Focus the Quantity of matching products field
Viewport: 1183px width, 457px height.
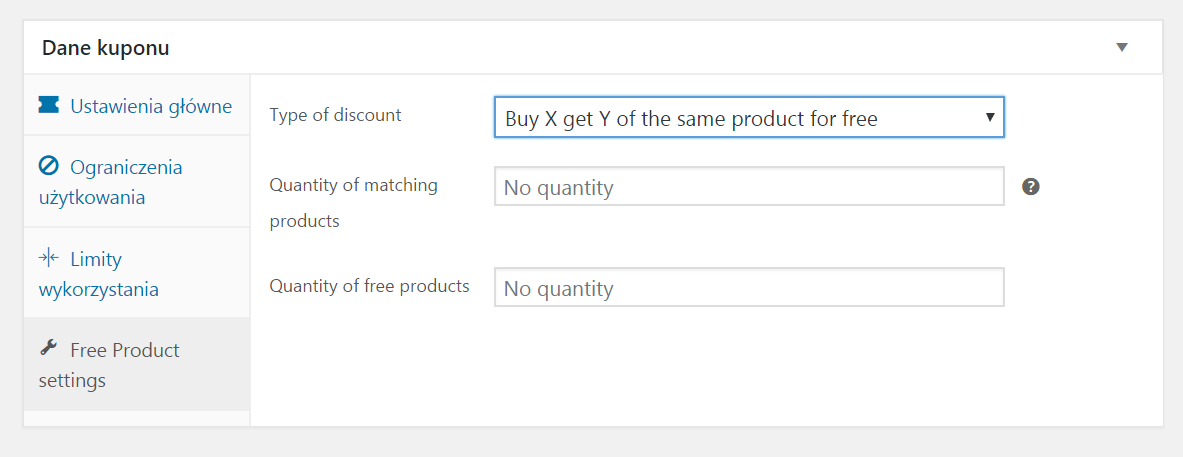click(x=749, y=186)
